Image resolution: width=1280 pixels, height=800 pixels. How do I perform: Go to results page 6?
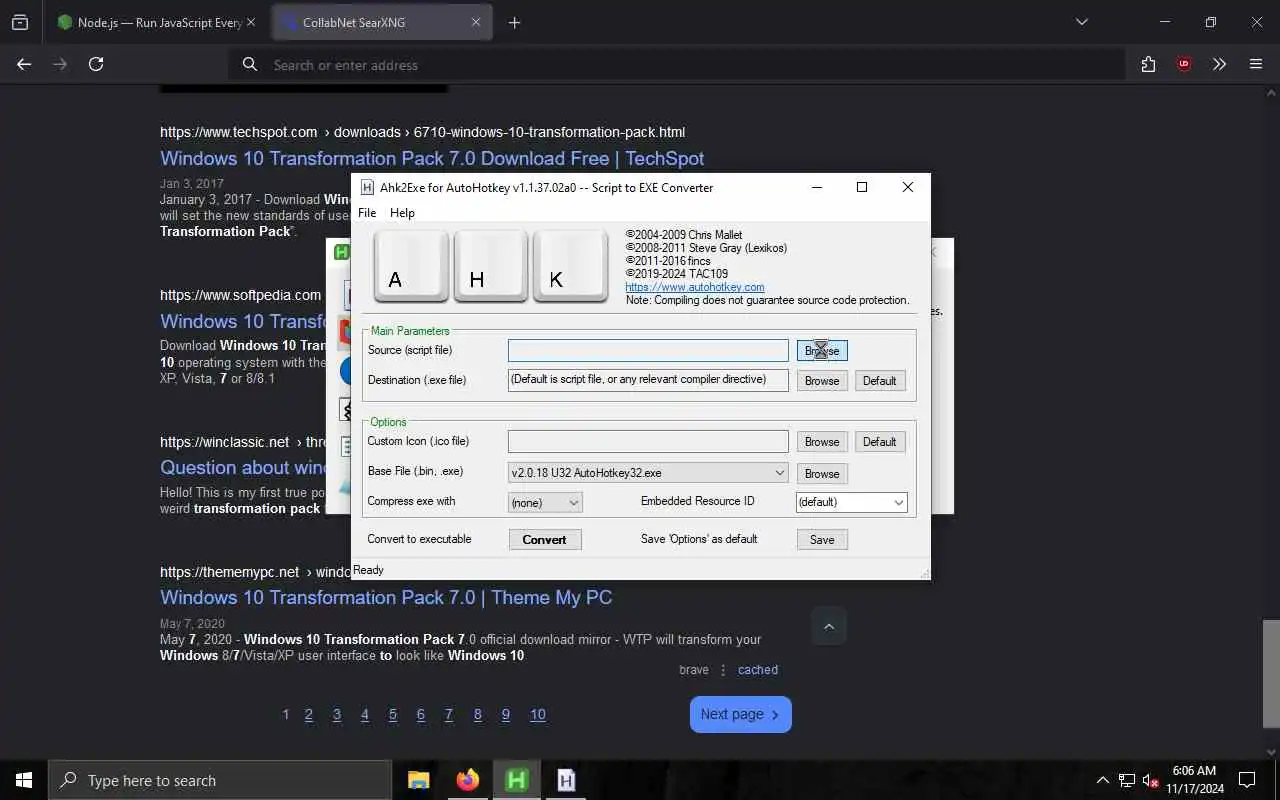421,714
